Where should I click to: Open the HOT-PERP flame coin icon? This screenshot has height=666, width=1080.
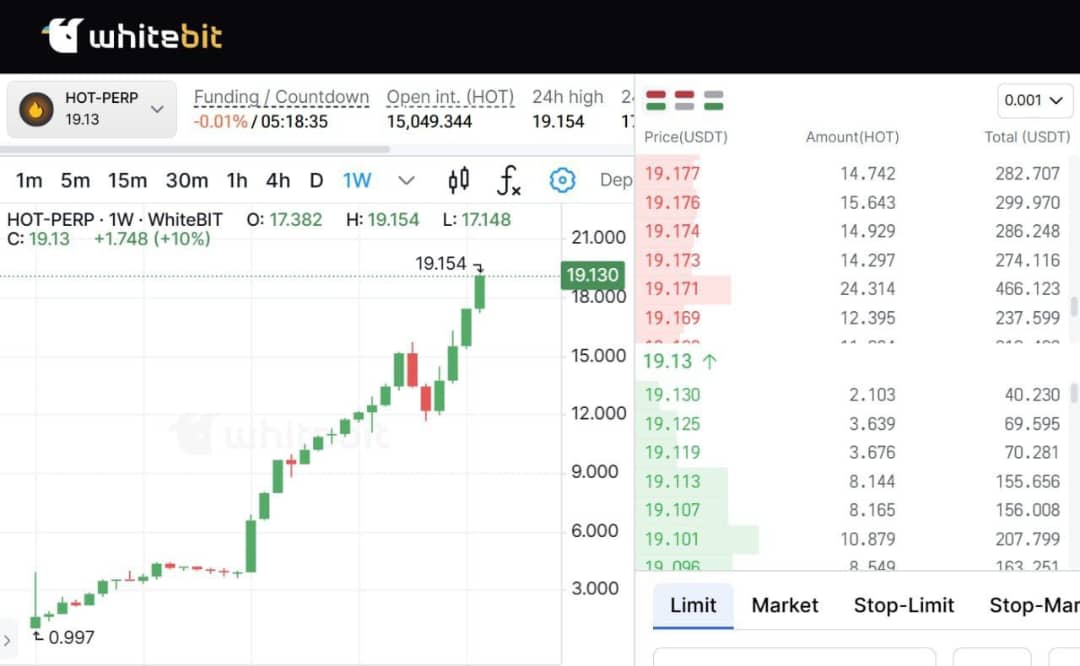point(36,110)
